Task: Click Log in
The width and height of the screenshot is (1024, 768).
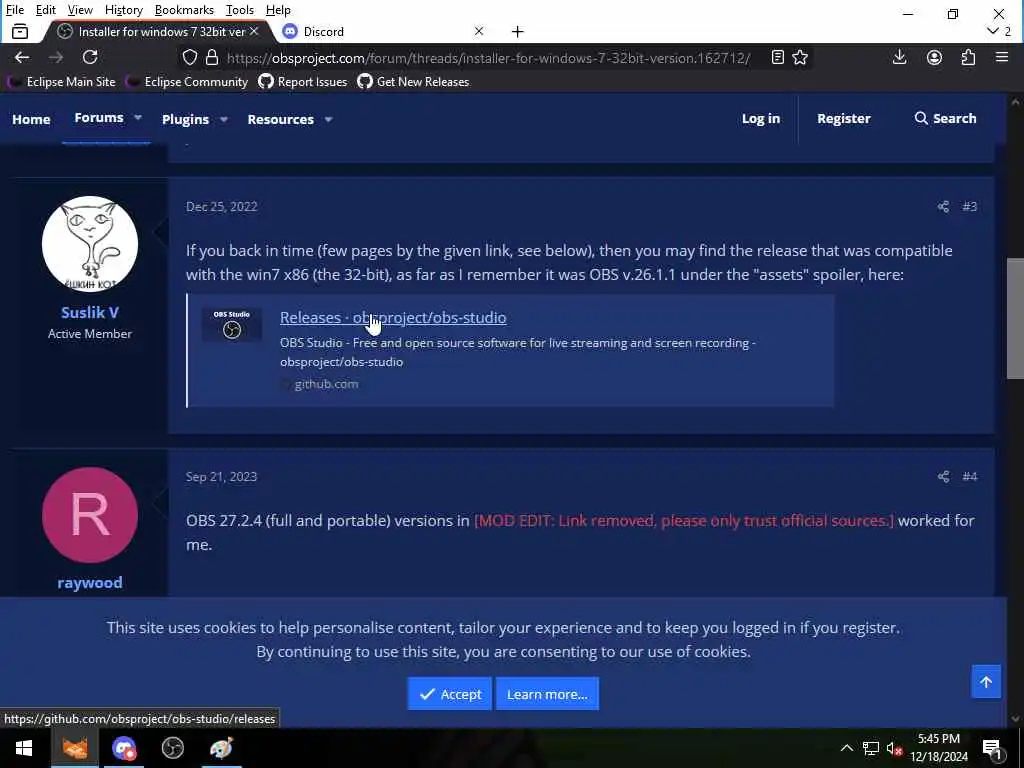Action: tap(761, 118)
